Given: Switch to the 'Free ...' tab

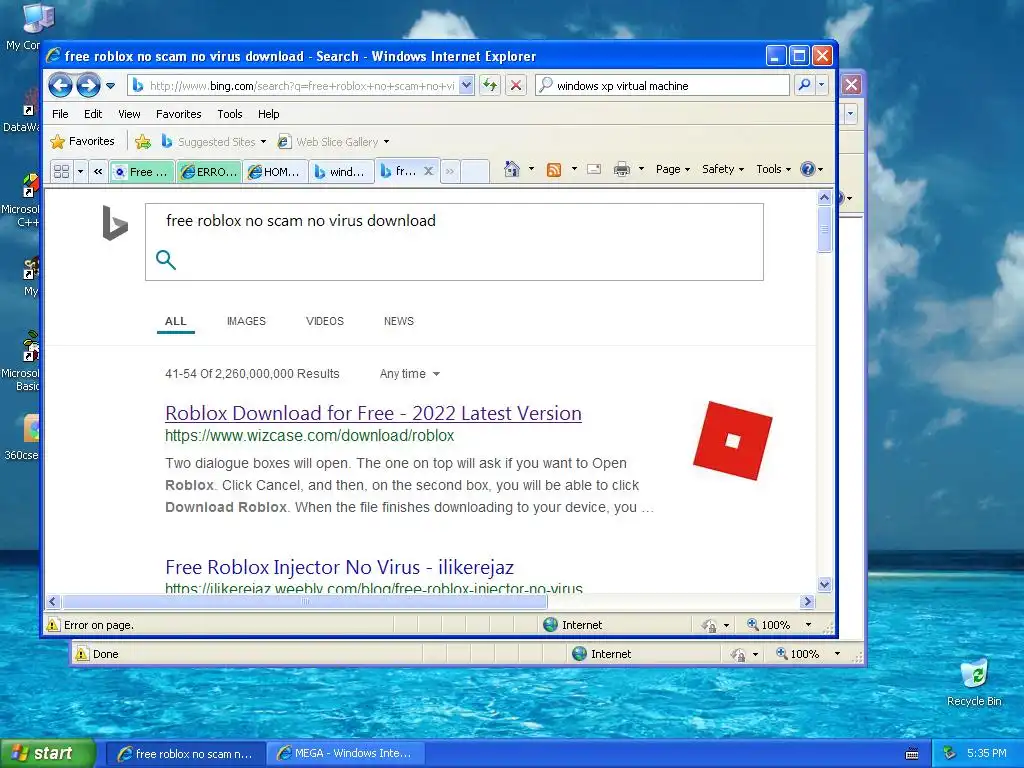Looking at the screenshot, I should [142, 172].
